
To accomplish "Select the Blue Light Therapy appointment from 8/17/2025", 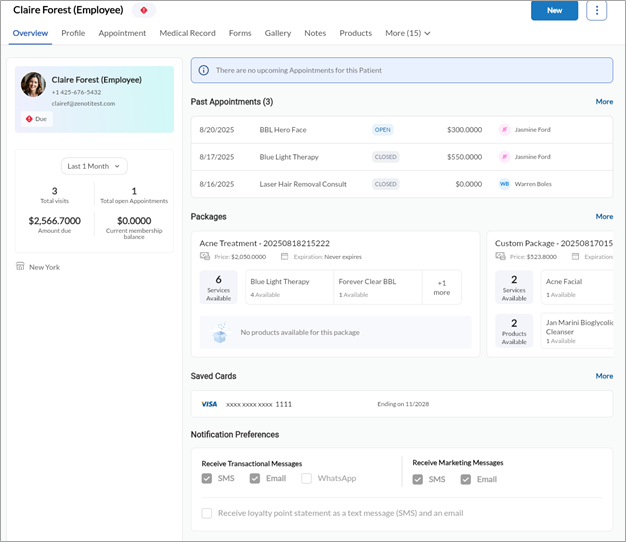I will click(402, 157).
